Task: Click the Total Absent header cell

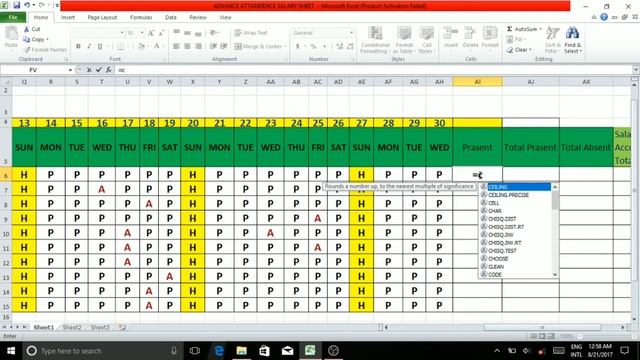Action: 586,147
